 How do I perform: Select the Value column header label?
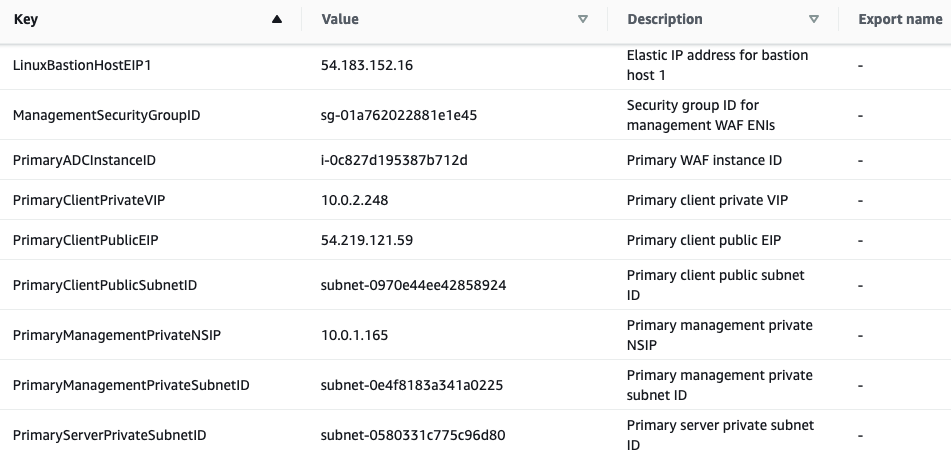(x=340, y=19)
